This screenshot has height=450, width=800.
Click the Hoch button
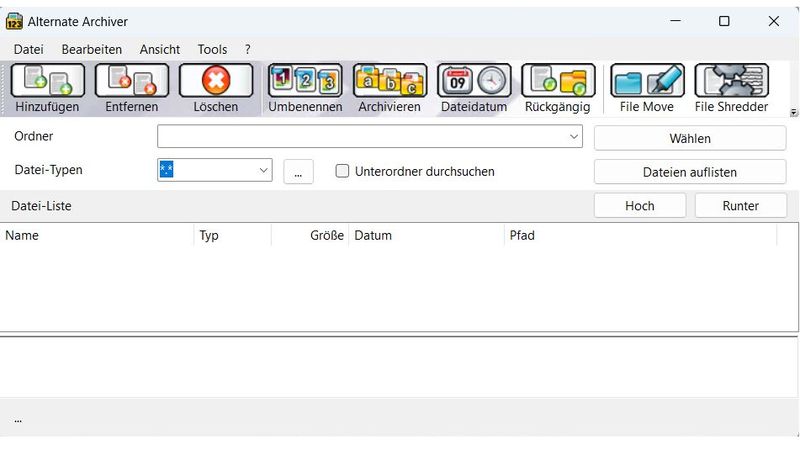point(640,206)
